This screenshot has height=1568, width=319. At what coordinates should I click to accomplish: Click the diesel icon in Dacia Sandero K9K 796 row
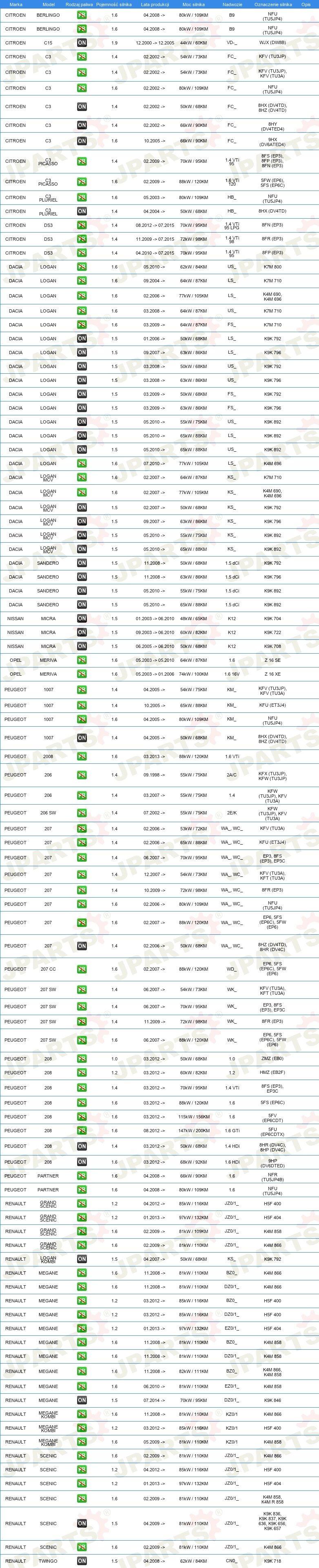[82, 577]
